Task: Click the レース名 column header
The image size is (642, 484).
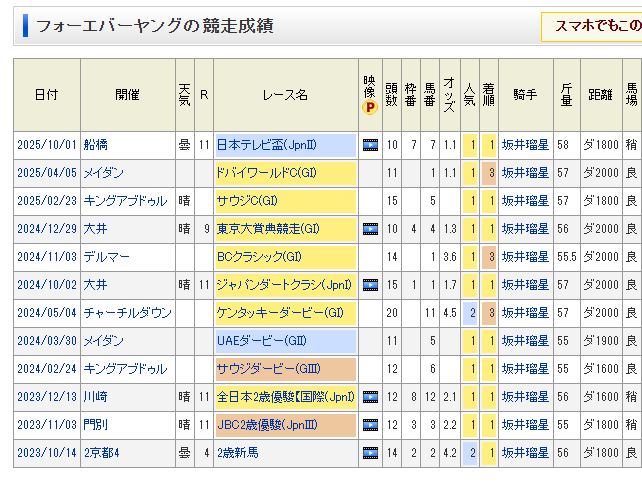Action: (x=285, y=95)
